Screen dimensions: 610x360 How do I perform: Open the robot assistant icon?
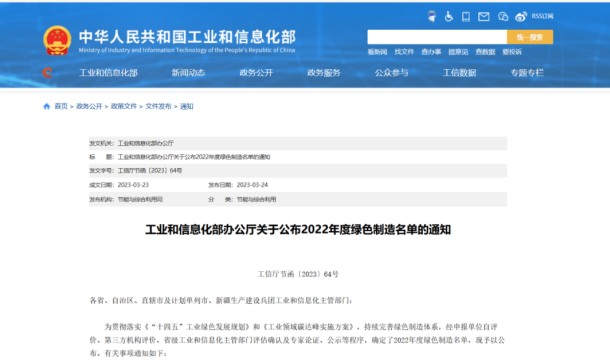432,16
